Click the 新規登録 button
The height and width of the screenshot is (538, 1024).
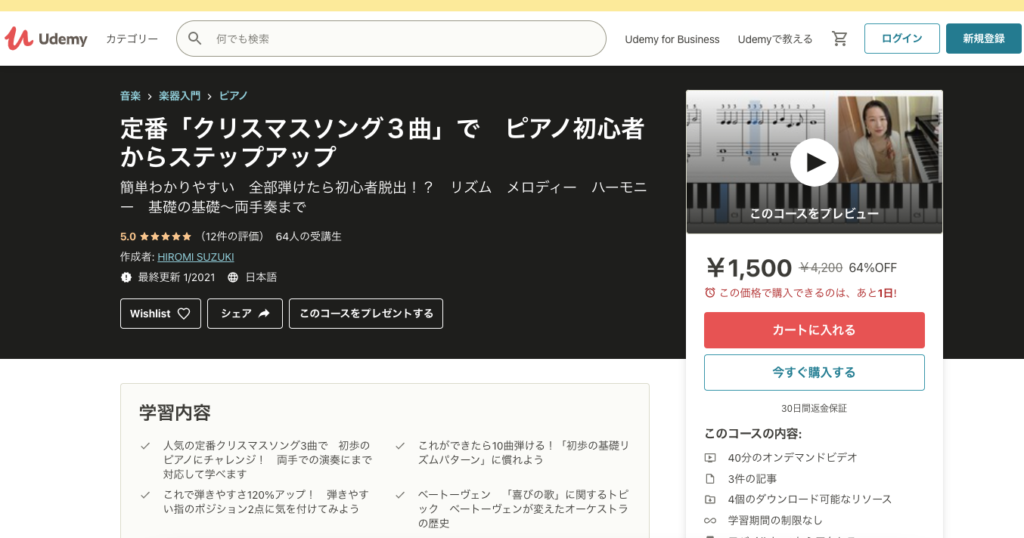point(984,39)
